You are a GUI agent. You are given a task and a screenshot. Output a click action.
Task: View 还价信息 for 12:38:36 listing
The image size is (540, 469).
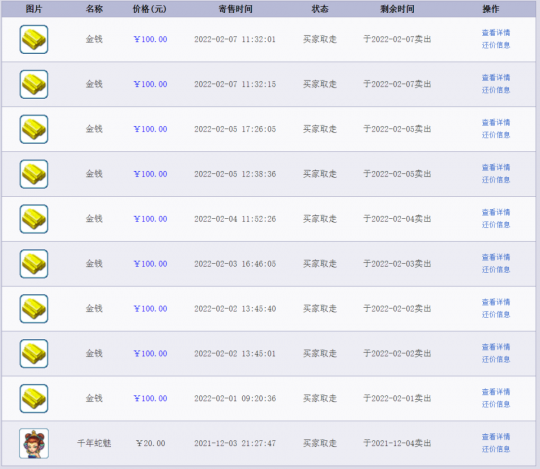(496, 180)
